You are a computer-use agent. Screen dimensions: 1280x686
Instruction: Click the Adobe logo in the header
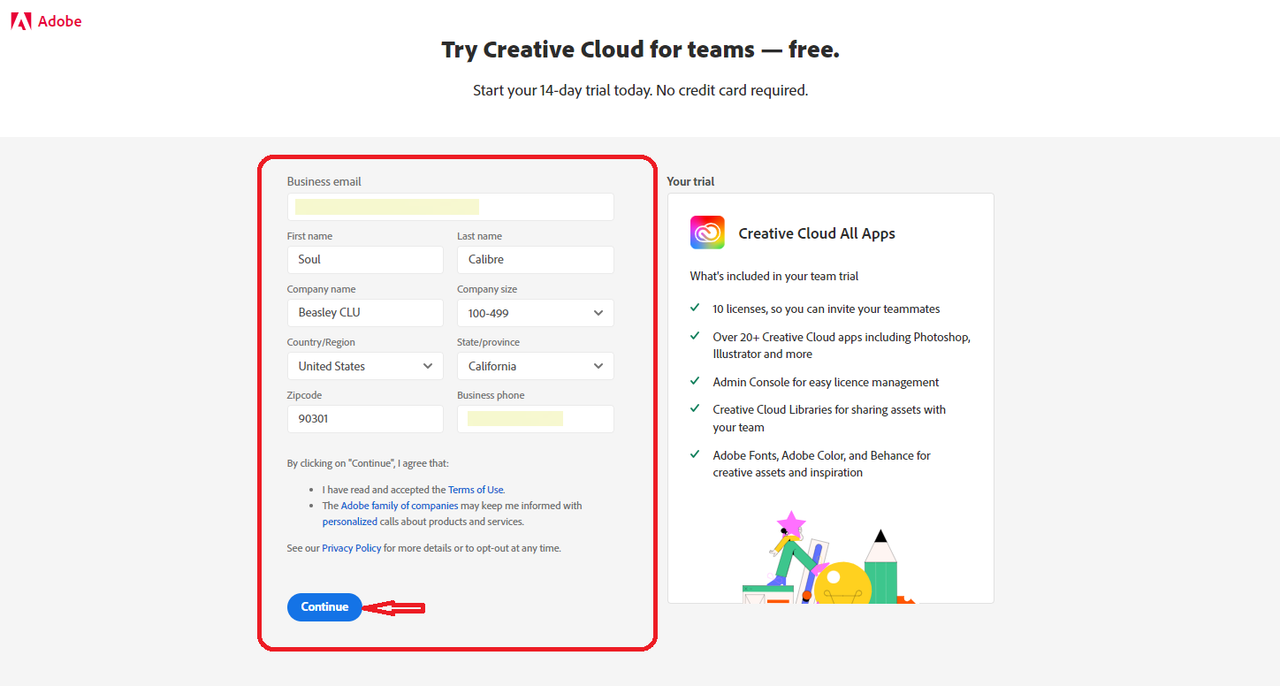(x=46, y=21)
